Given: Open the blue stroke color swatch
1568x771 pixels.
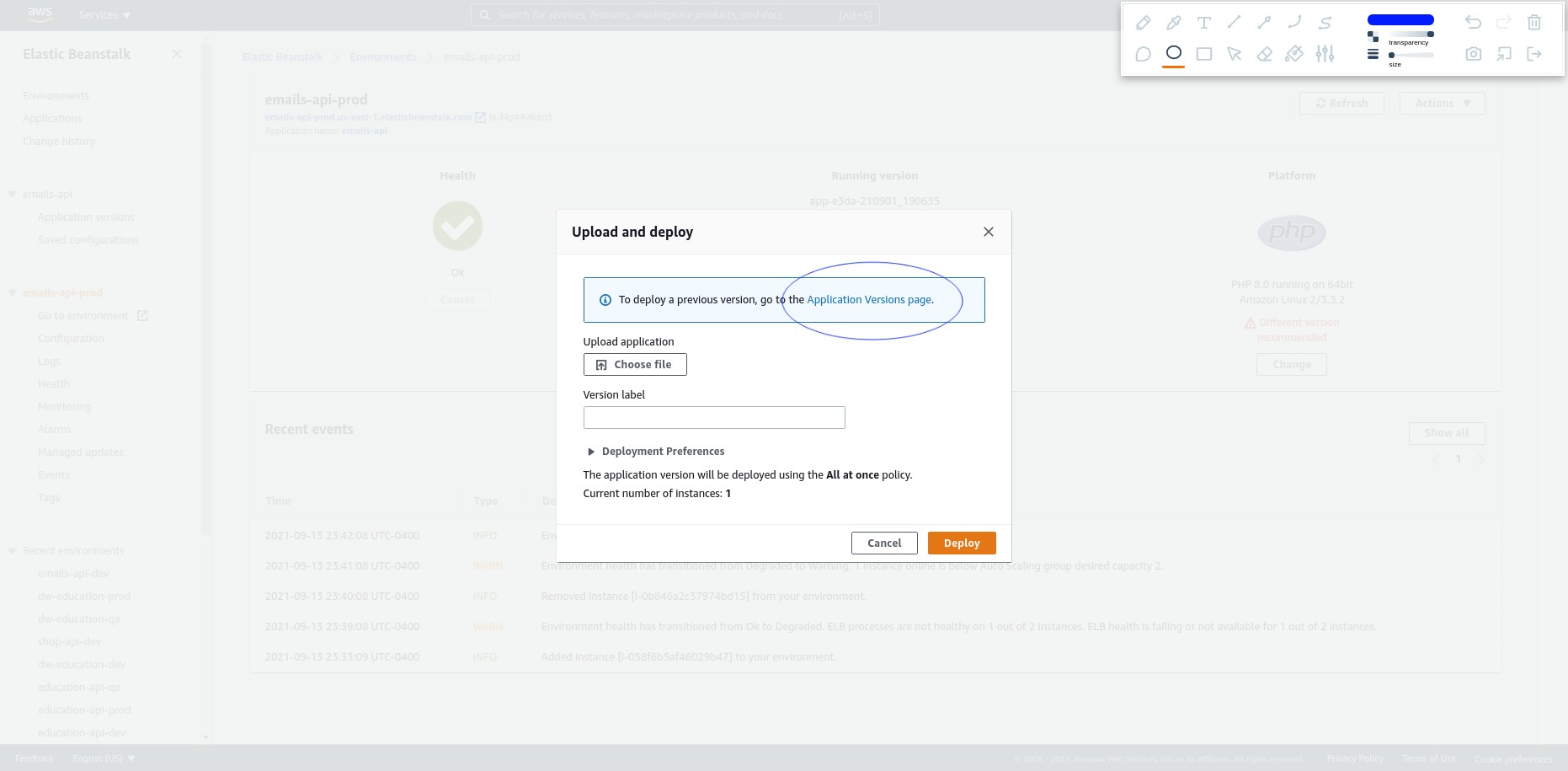Looking at the screenshot, I should 1400,19.
